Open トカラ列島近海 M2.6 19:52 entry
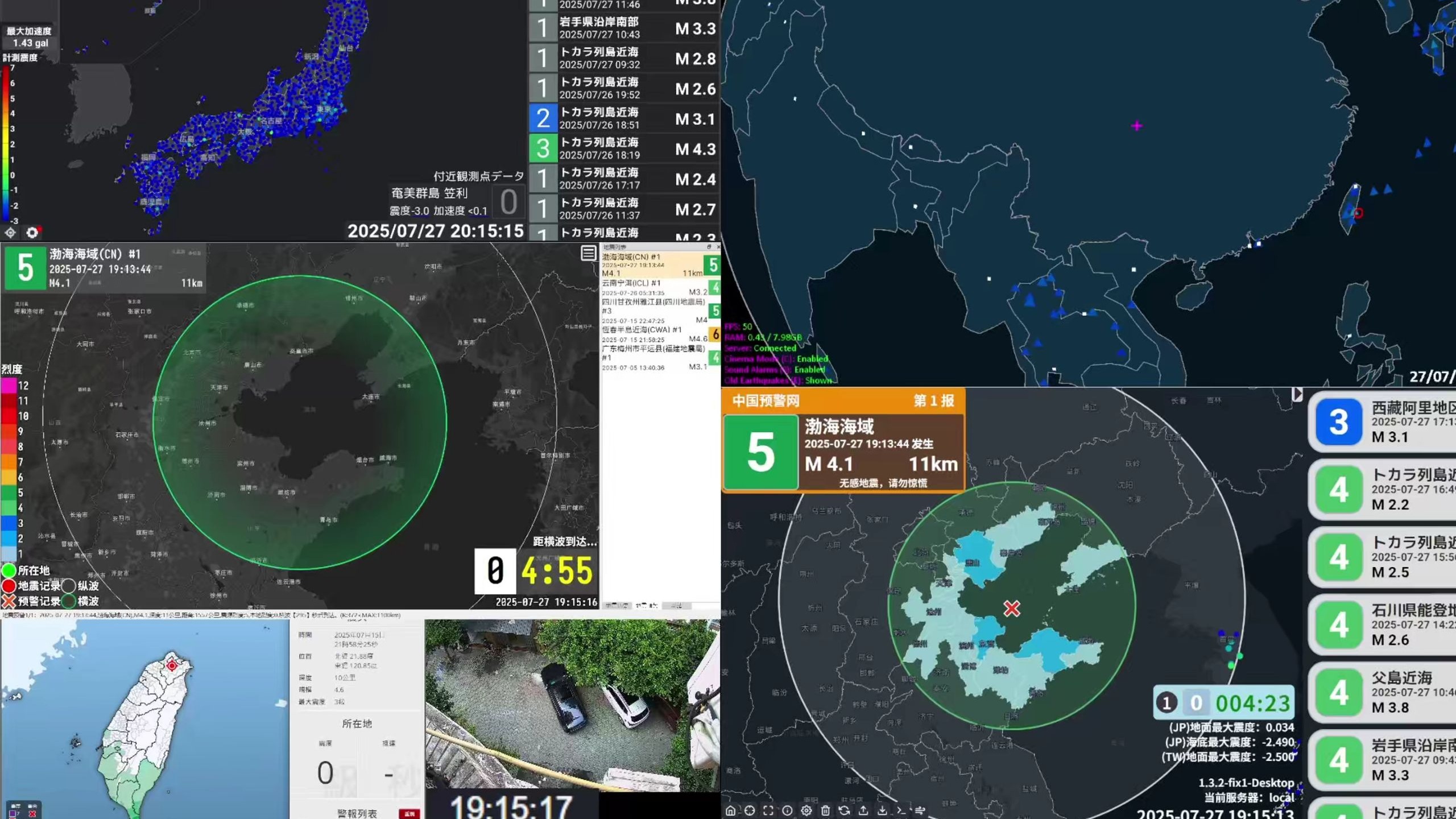The width and height of the screenshot is (1456, 819). [624, 88]
